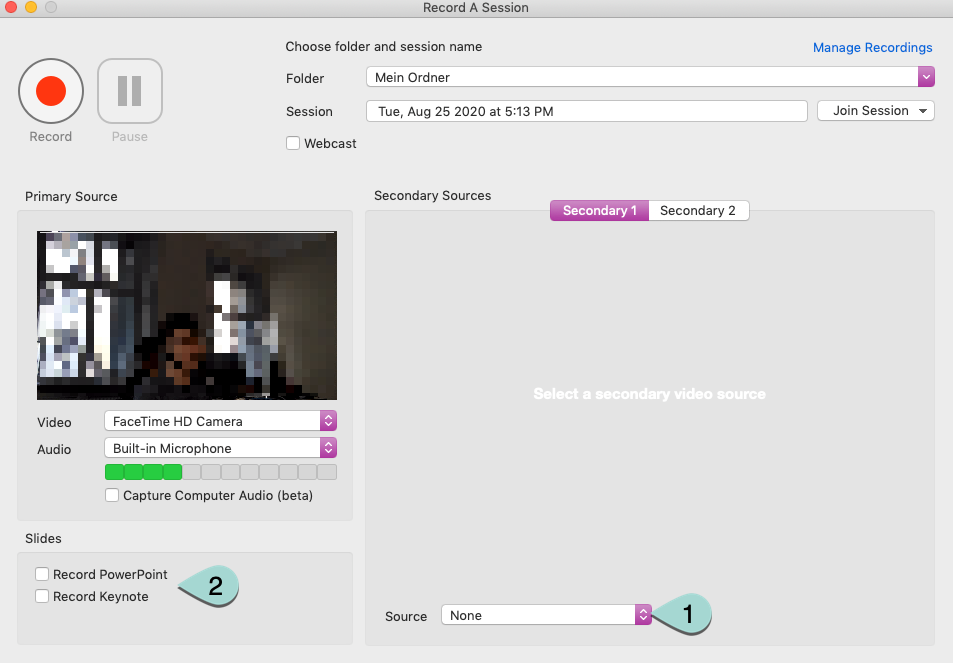Screen dimensions: 953x663
Task: Open the secondary Source dropdown set to None
Action: click(x=546, y=615)
